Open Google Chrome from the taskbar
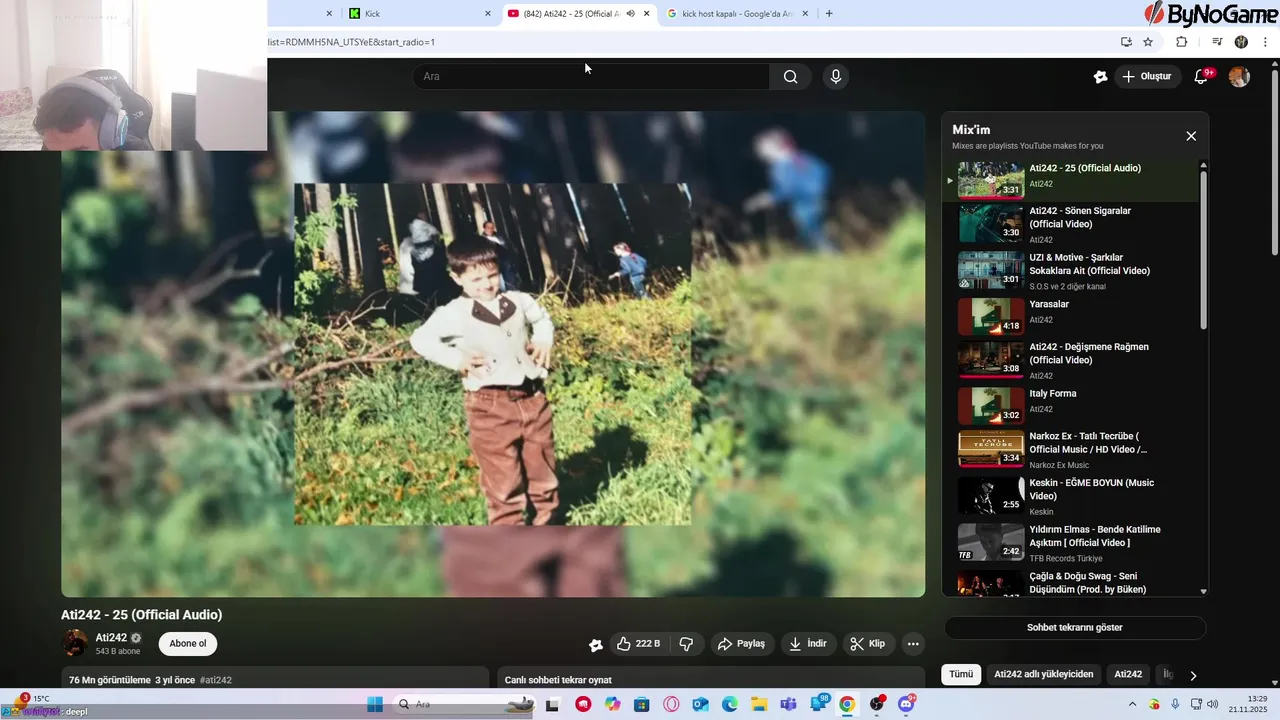This screenshot has height=720, width=1280. point(847,704)
